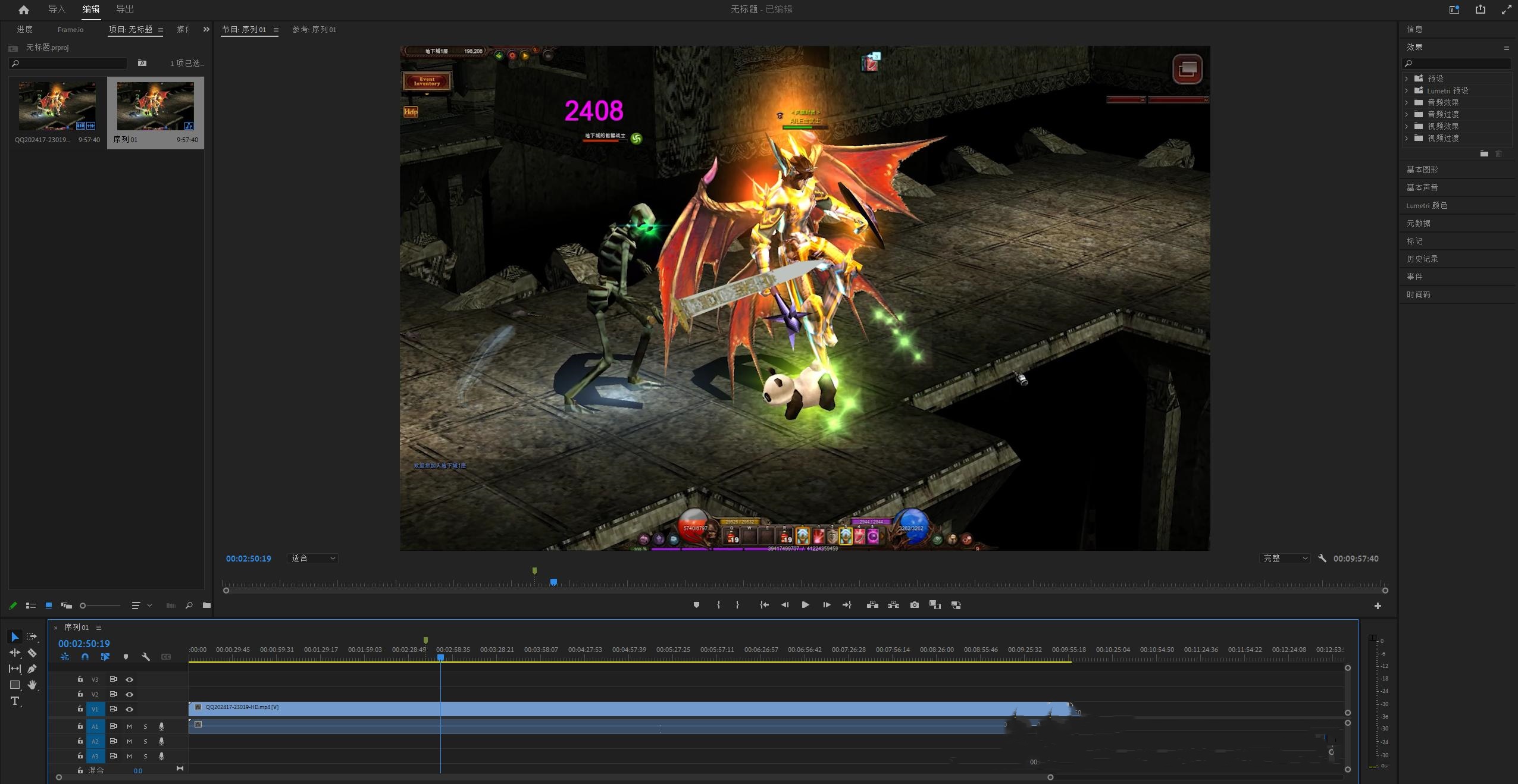Expand the 视频效果 folder in Effects
The width and height of the screenshot is (1518, 784).
pyautogui.click(x=1407, y=126)
